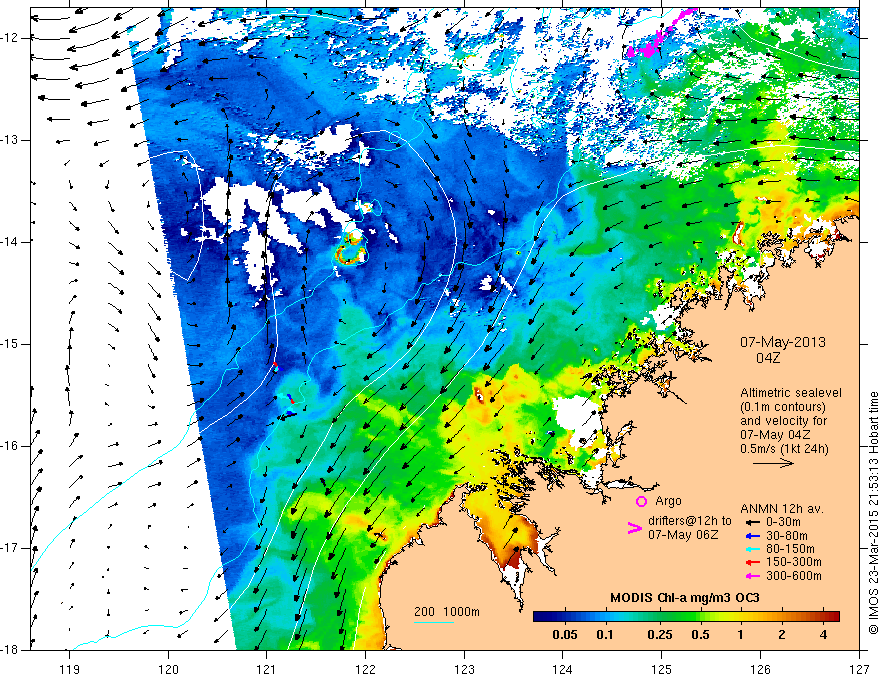Image resolution: width=880 pixels, height=680 pixels.
Task: Click the '122' longitude axis label
Action: coord(365,669)
